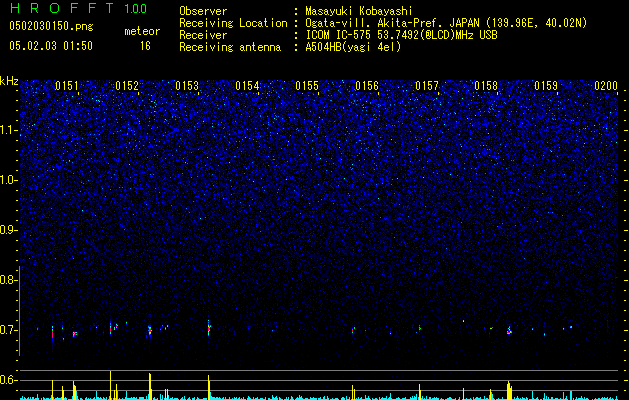
Task: Select the file name 0502030150.png
Action: pos(51,27)
